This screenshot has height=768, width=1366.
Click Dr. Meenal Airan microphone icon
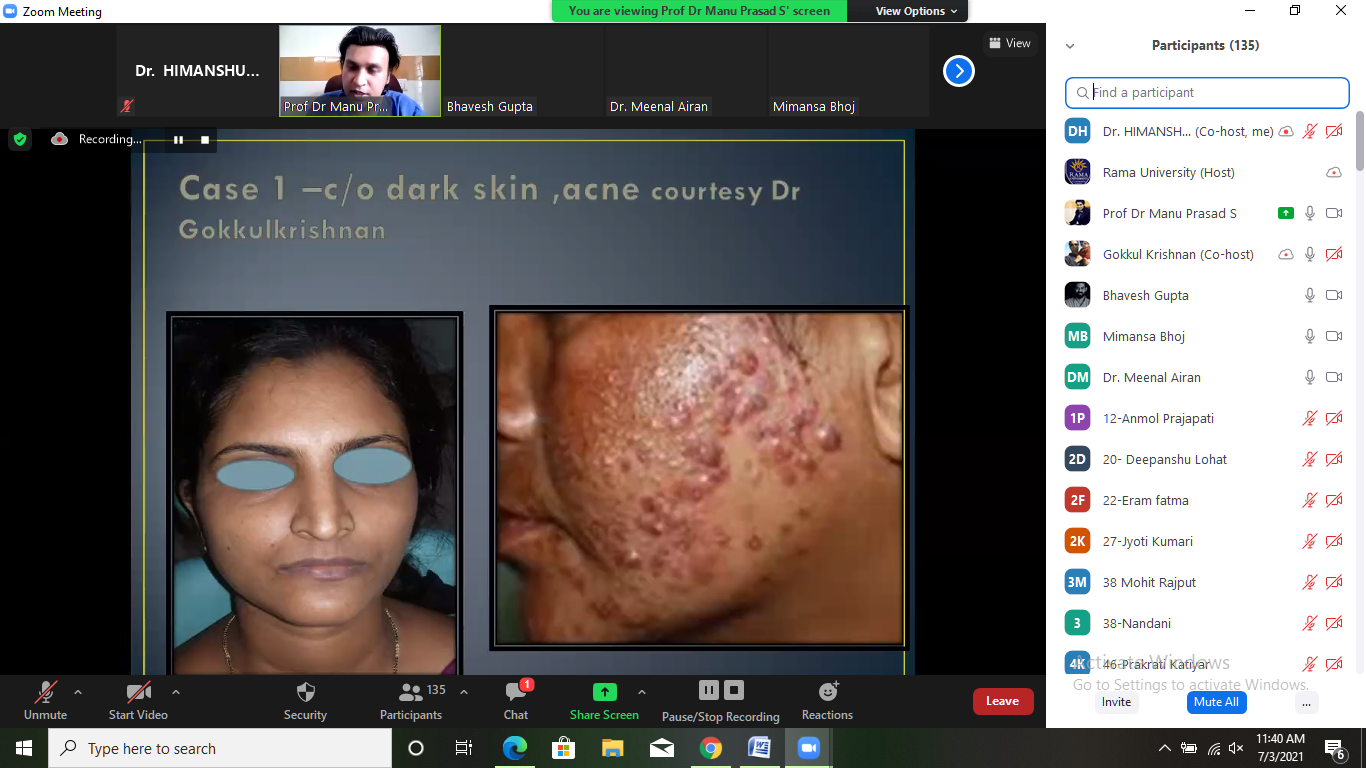point(1310,377)
